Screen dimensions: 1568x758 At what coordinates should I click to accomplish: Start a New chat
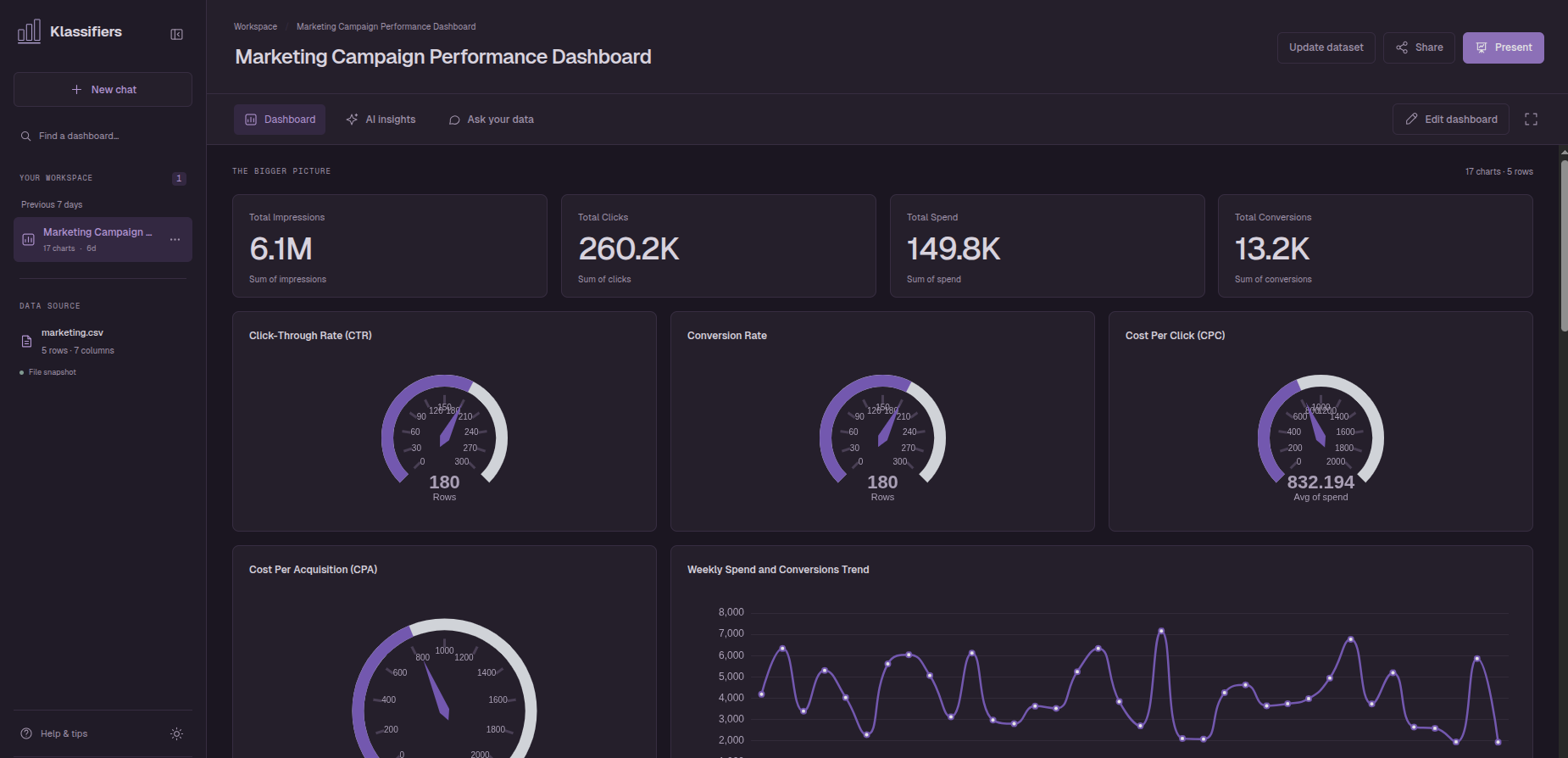tap(103, 89)
